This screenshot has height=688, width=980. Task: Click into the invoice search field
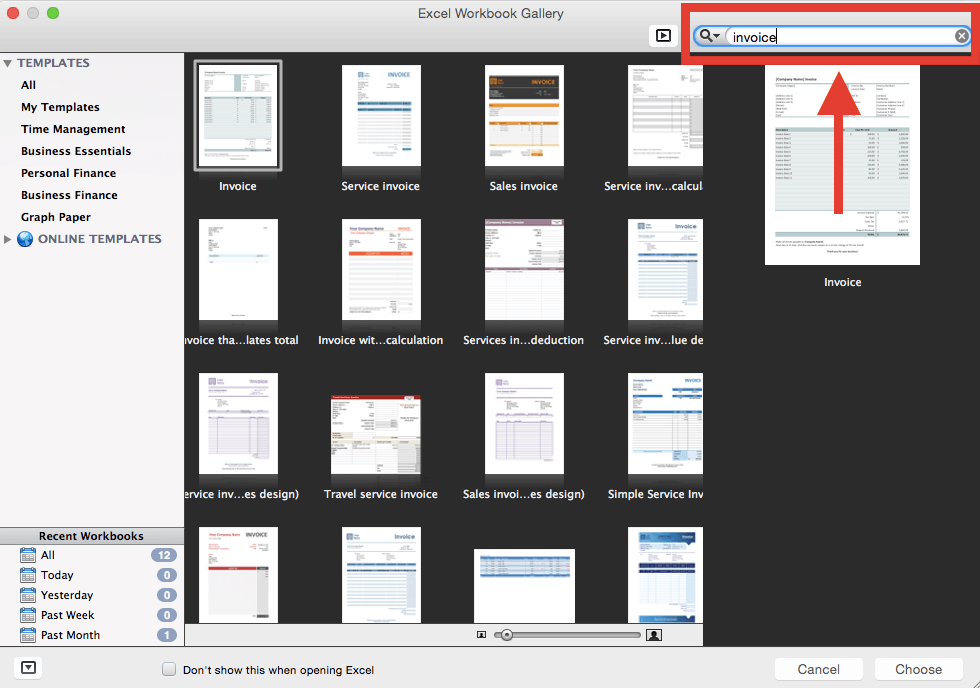pos(841,36)
